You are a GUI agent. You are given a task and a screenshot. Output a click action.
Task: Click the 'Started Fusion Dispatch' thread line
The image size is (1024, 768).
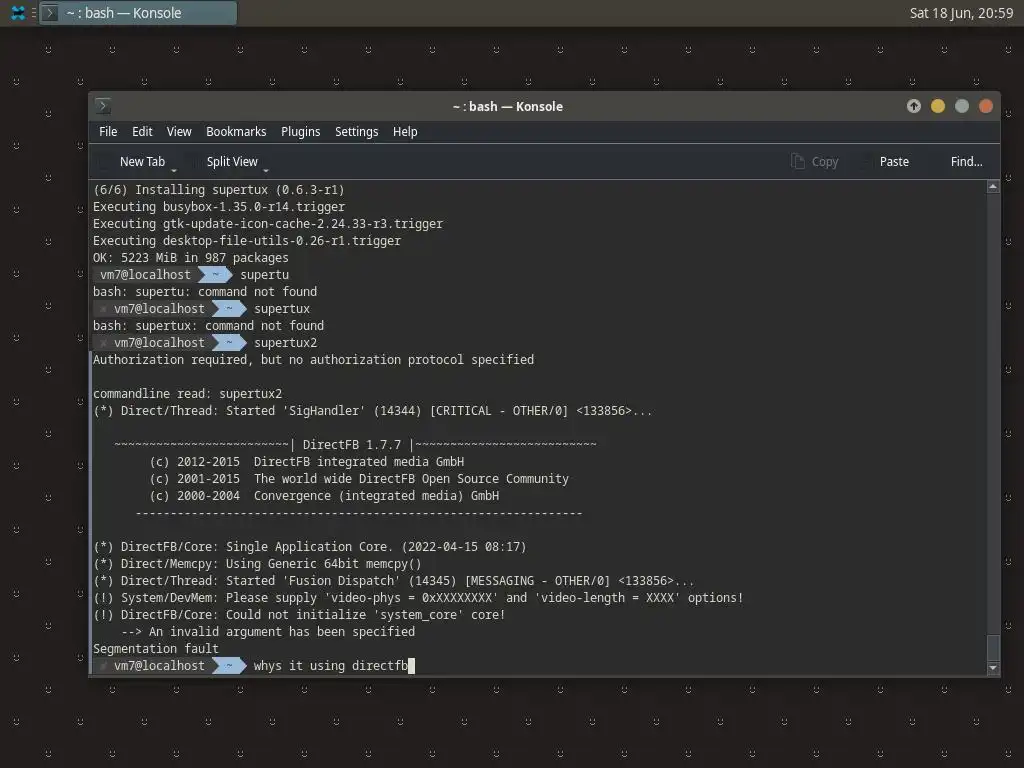tap(394, 581)
